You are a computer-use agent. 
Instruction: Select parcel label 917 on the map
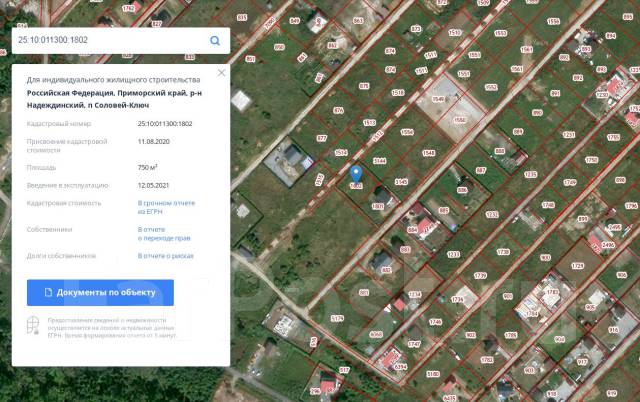582,362
